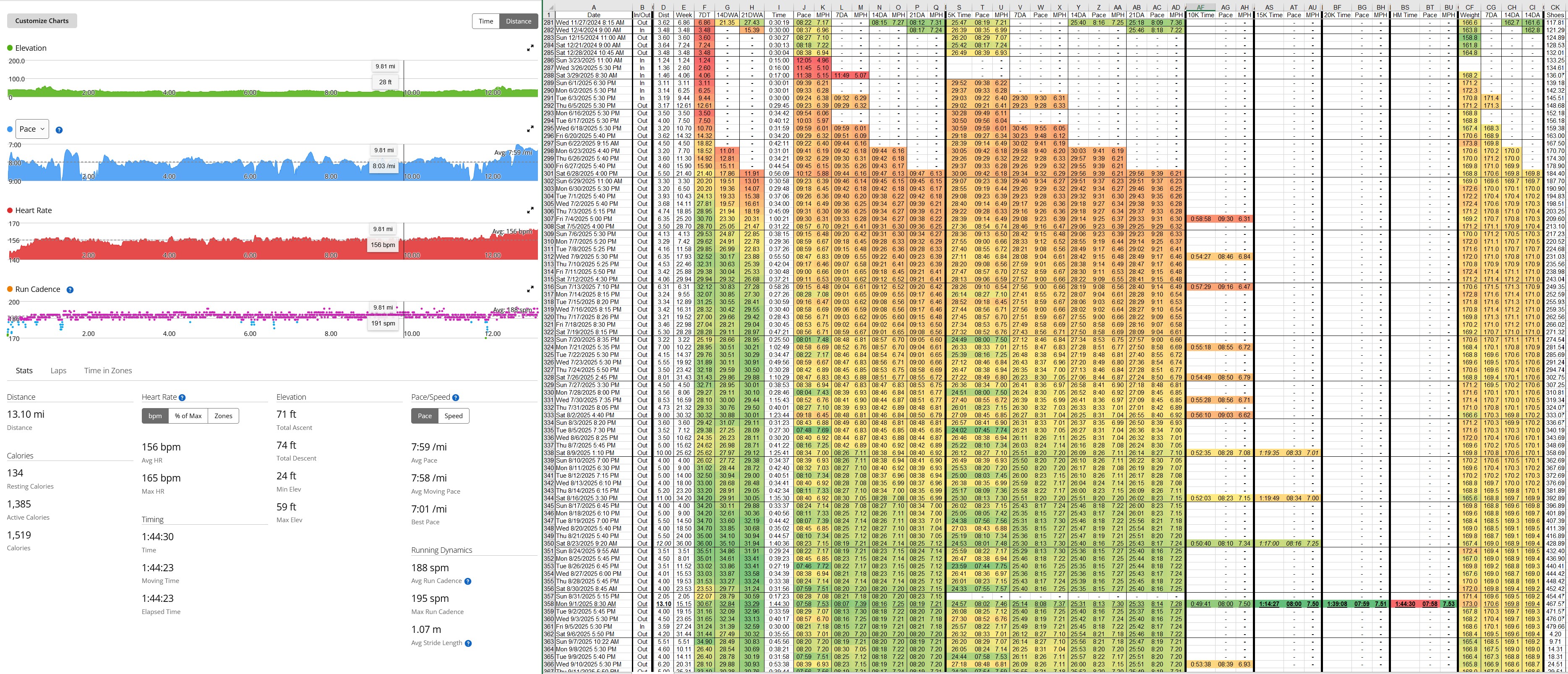Viewport: 1568px width, 674px height.
Task: Show heart rate in Zones
Action: [223, 416]
